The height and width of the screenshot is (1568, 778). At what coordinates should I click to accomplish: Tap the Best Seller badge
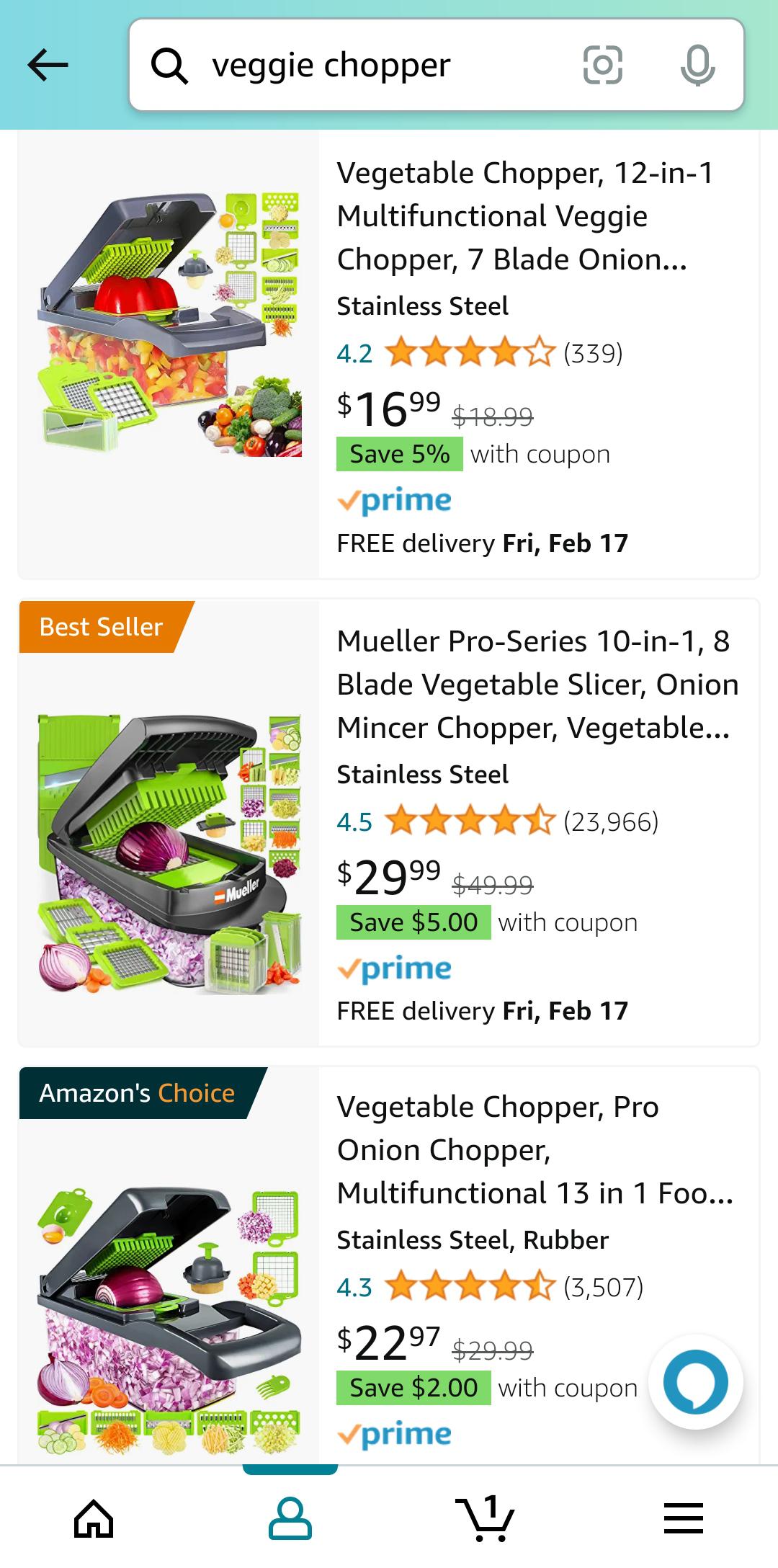[x=102, y=627]
